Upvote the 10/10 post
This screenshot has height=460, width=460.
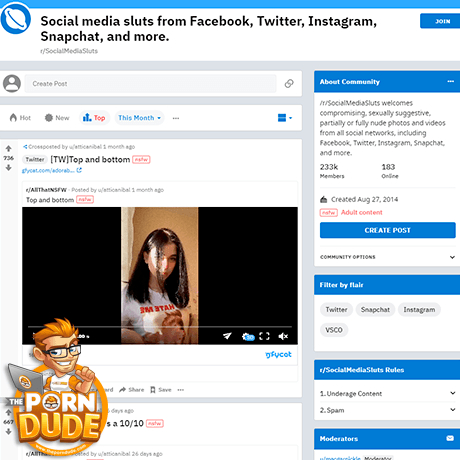[9, 412]
